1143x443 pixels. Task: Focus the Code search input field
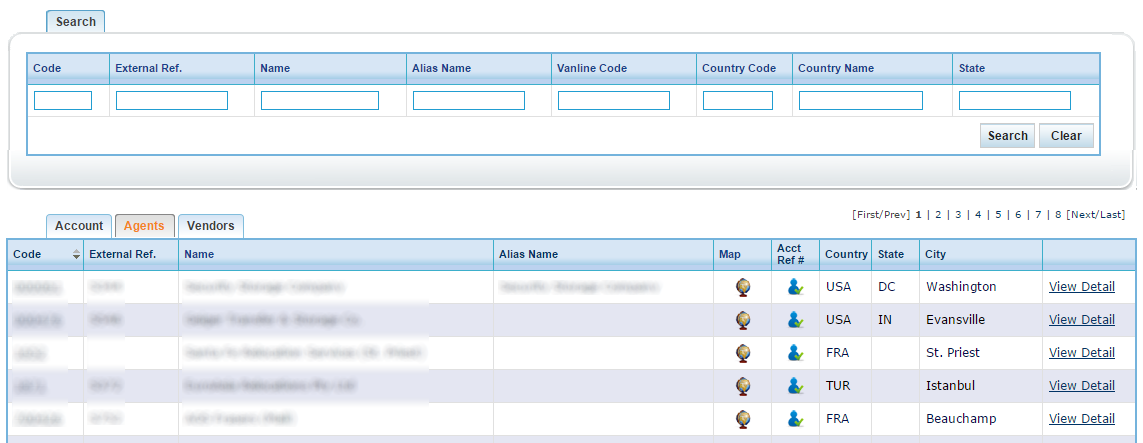63,101
